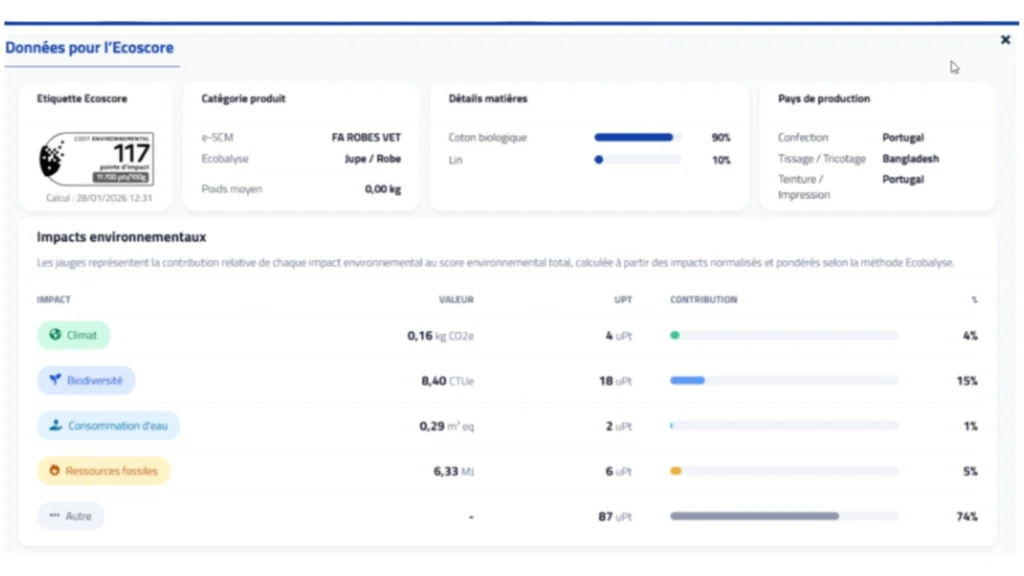Click the '4%' climate contribution
This screenshot has width=1024, height=576.
click(x=970, y=336)
